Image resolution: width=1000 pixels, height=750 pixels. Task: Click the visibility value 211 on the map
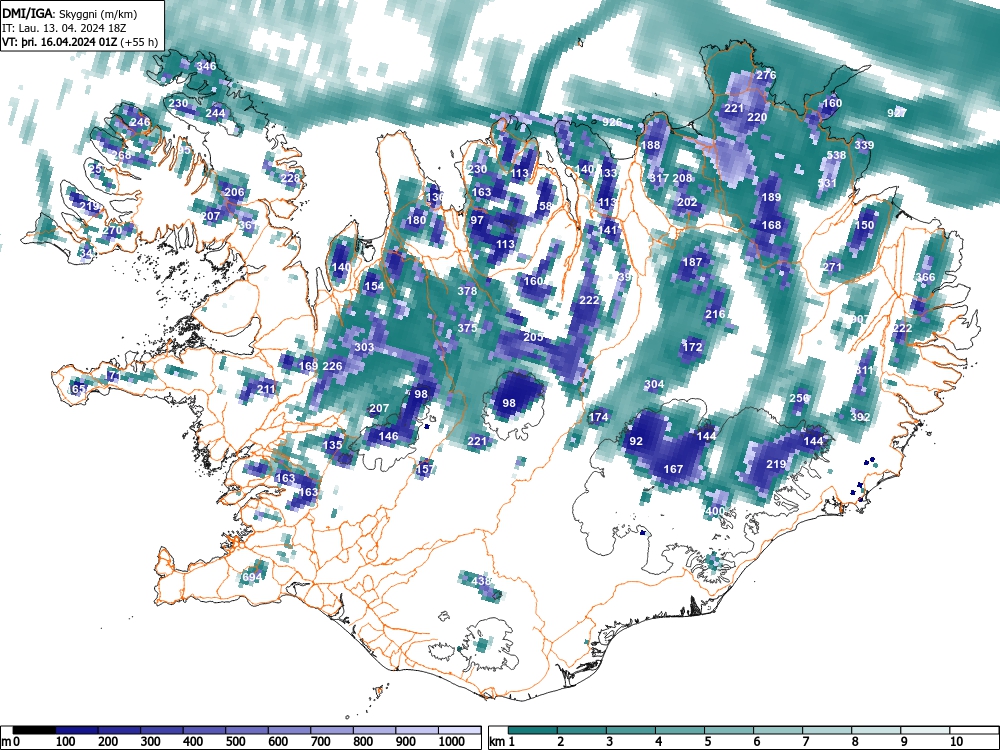tap(266, 389)
